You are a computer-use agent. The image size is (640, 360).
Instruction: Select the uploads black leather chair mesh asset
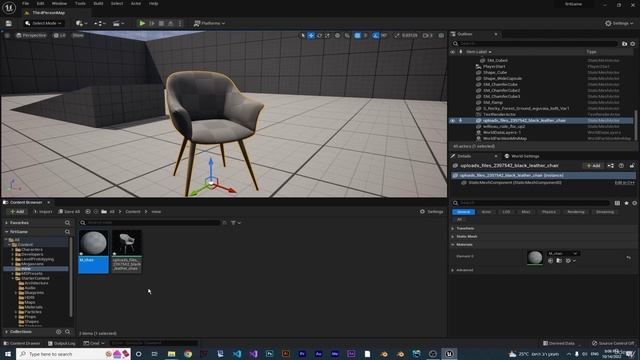pyautogui.click(x=127, y=251)
